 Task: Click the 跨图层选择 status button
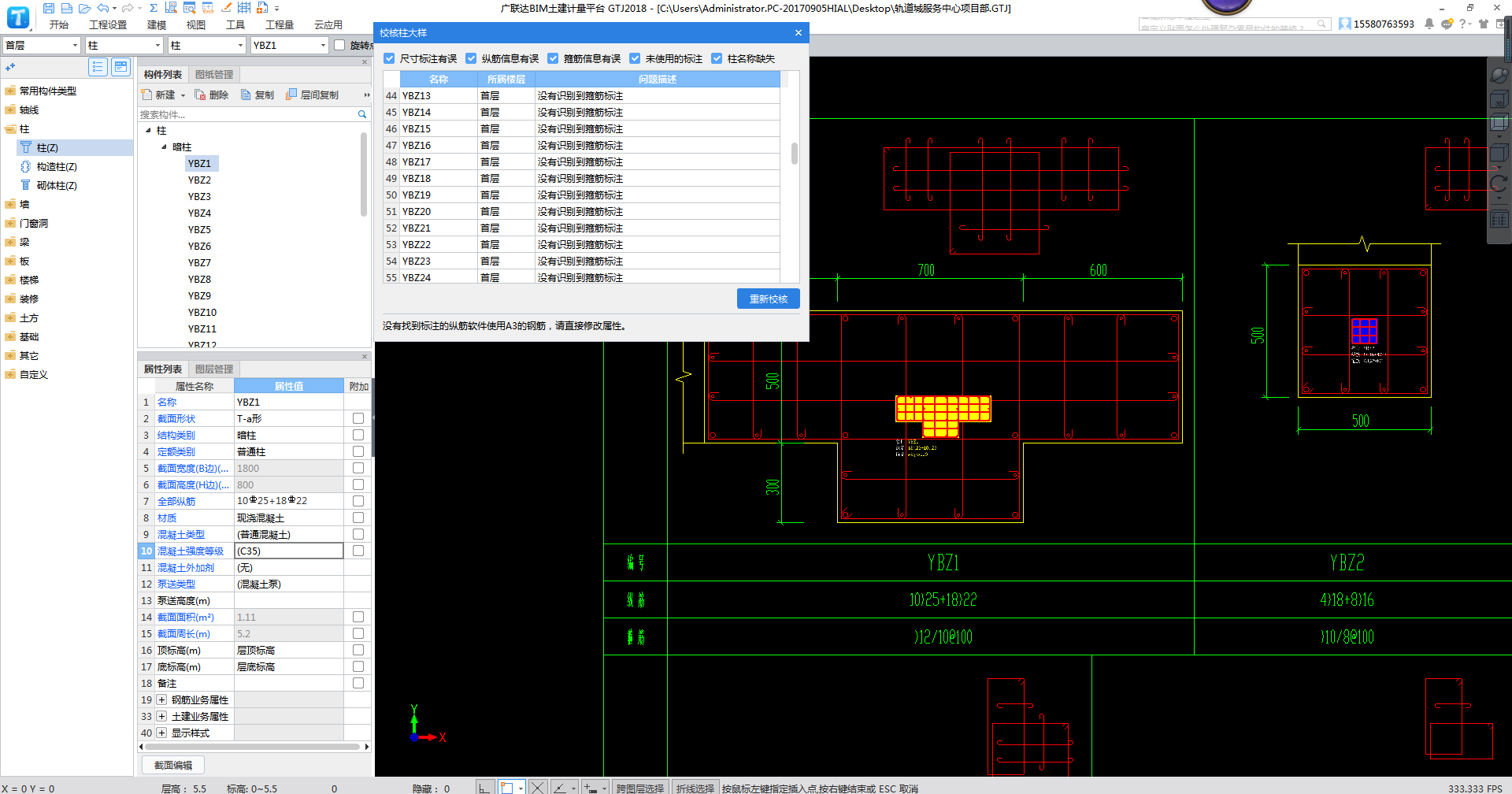(x=640, y=788)
